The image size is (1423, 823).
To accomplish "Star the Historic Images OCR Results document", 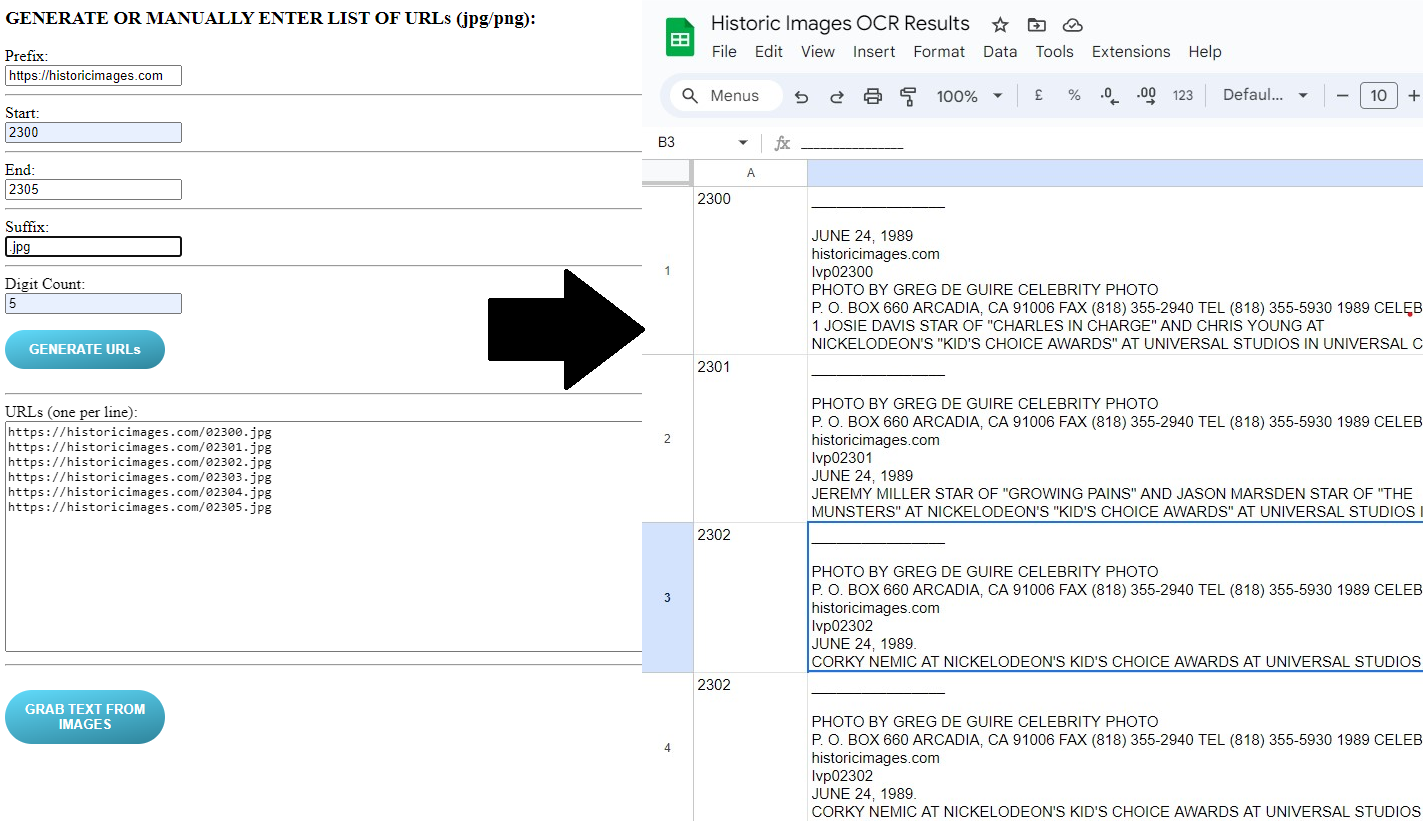I will pos(1000,25).
